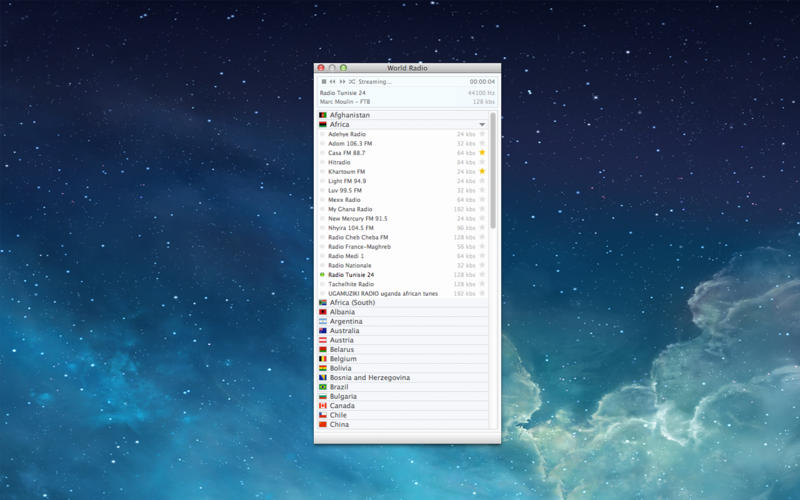Expand the Africa (South) station list
Screen dimensions: 800x500
[352, 303]
